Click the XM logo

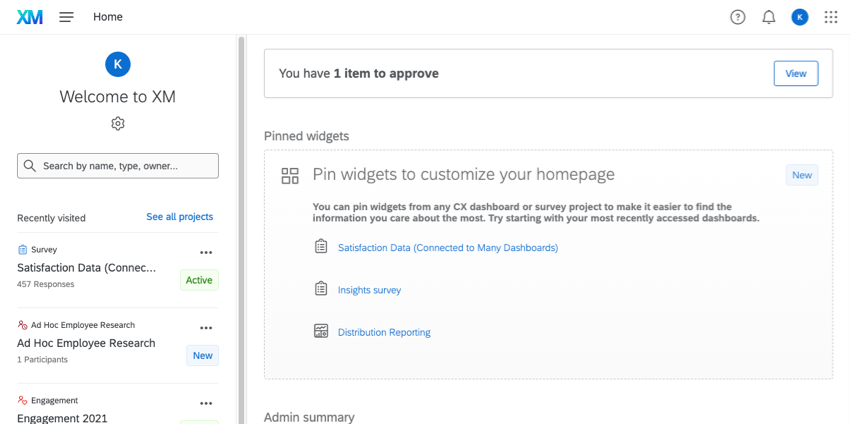[30, 17]
